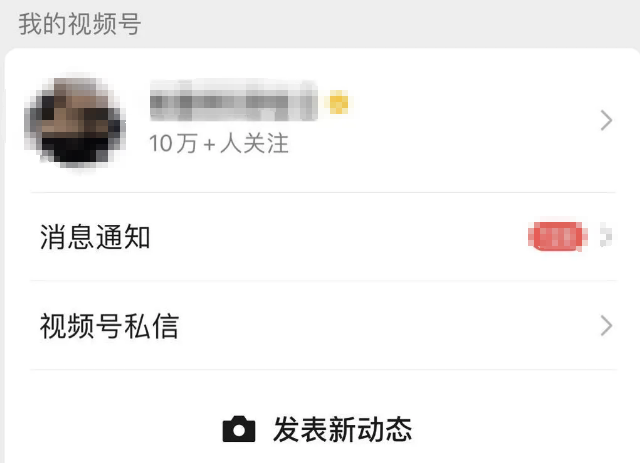The height and width of the screenshot is (463, 640).
Task: Click chevron arrow on 消息通知 row
Action: [606, 236]
